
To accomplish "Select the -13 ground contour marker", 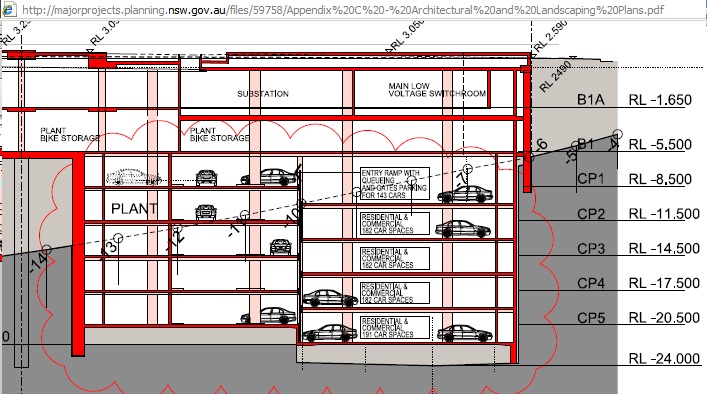I will coord(110,247).
